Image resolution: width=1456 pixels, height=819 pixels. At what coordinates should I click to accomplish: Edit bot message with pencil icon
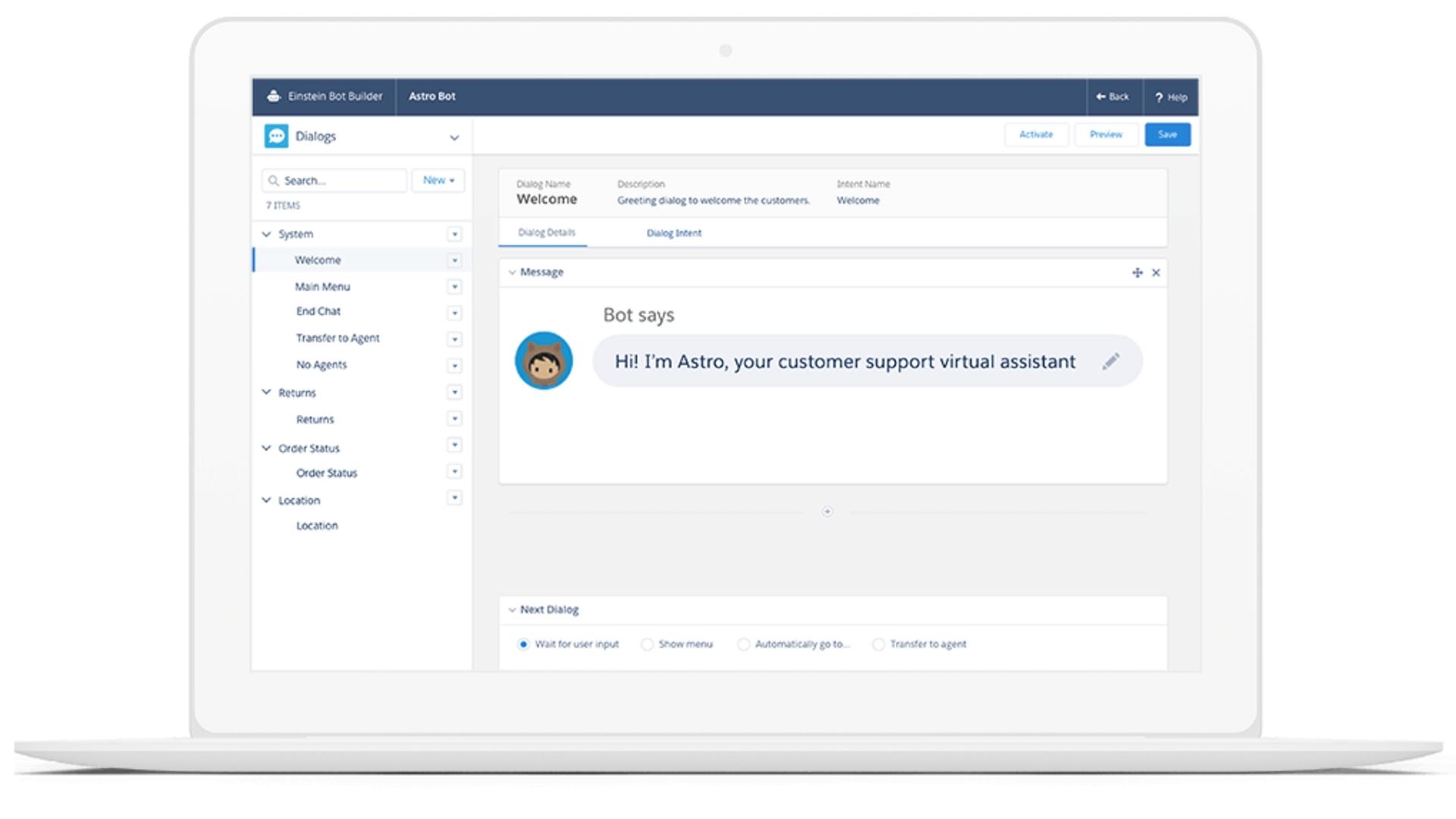click(1111, 361)
